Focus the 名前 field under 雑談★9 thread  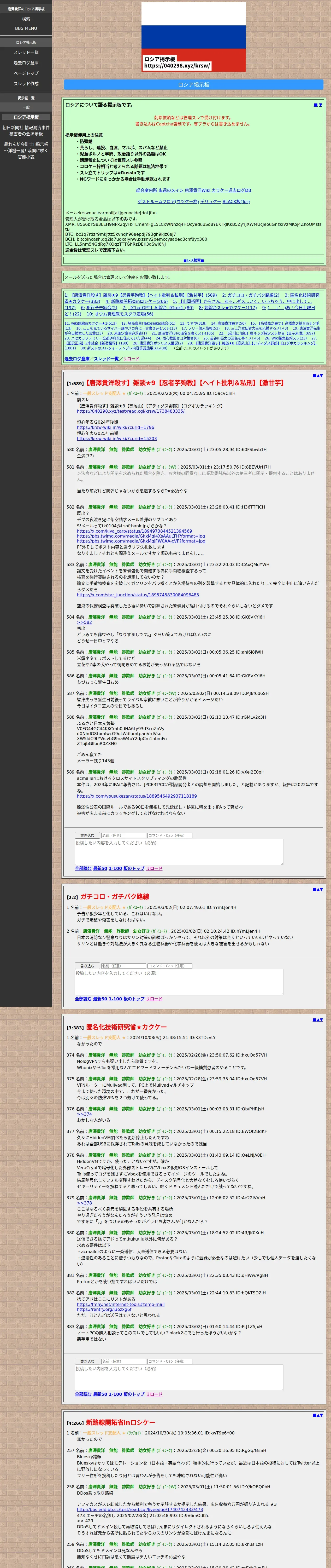(x=123, y=835)
